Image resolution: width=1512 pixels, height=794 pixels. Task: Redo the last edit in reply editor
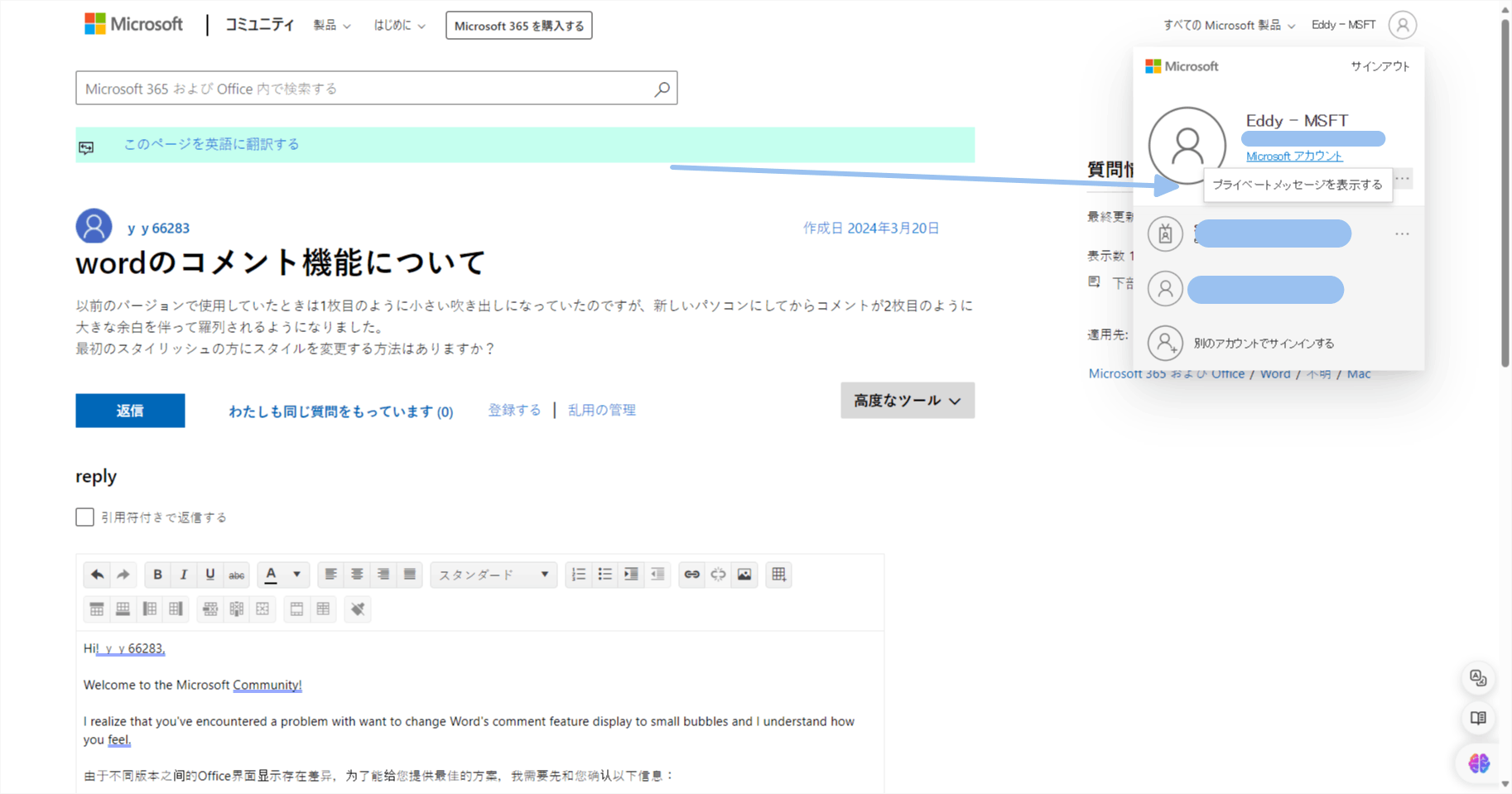click(123, 575)
